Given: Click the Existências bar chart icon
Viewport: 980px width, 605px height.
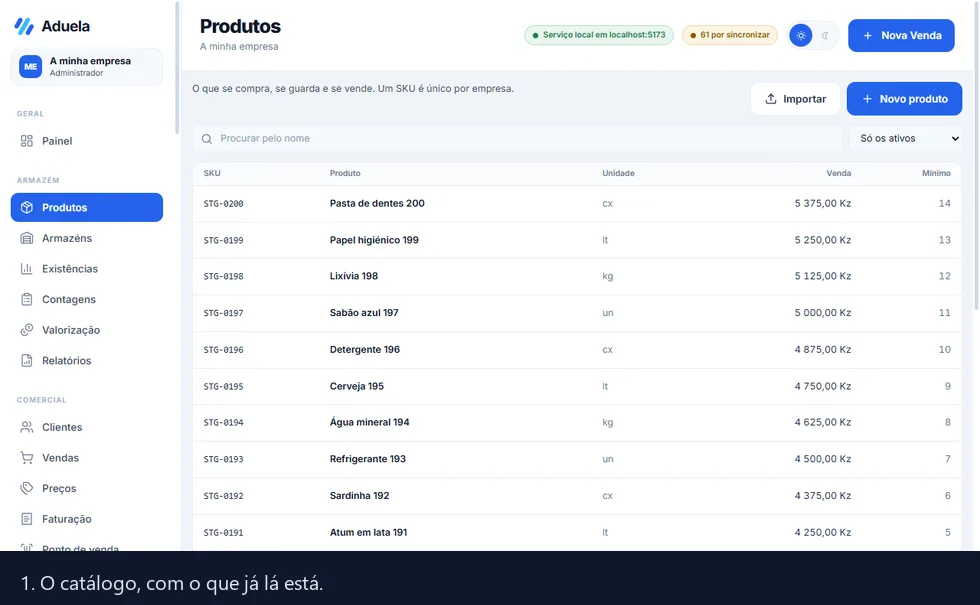Looking at the screenshot, I should point(26,269).
